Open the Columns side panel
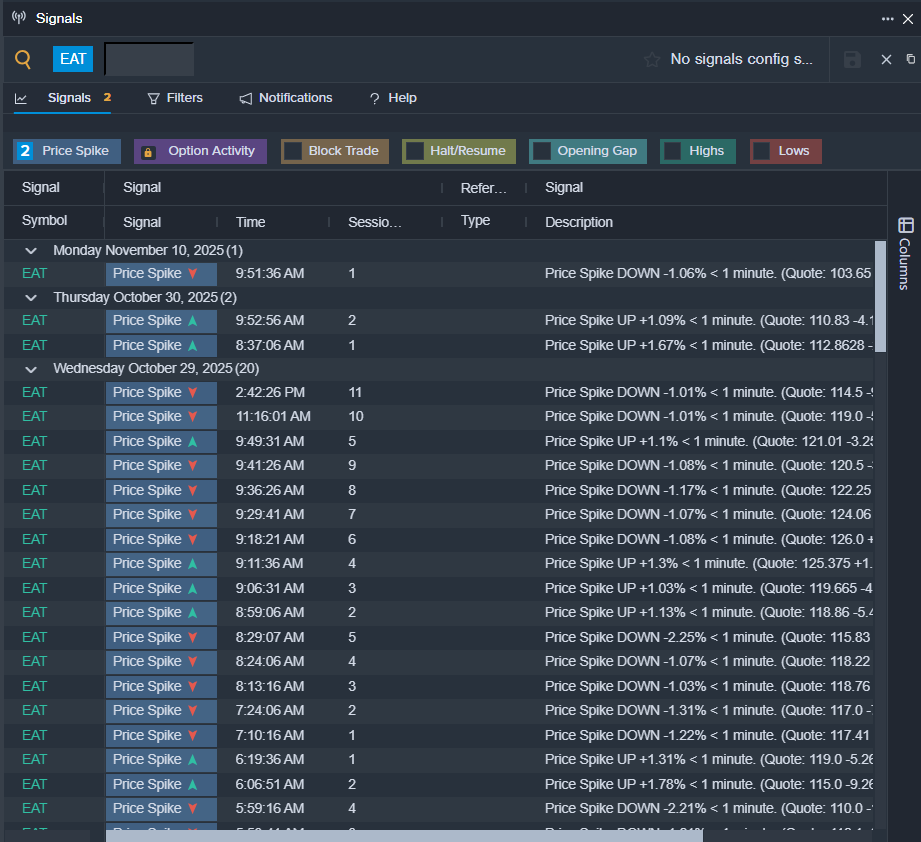Image resolution: width=921 pixels, height=842 pixels. (x=905, y=250)
